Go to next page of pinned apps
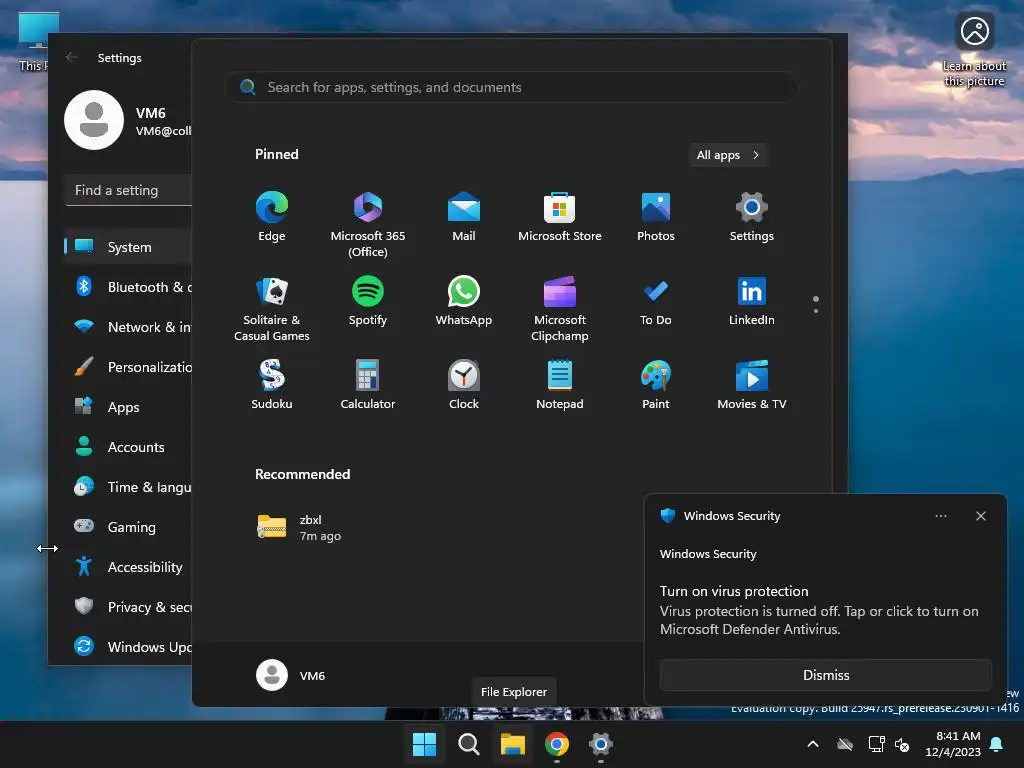1024x768 pixels. [x=816, y=311]
